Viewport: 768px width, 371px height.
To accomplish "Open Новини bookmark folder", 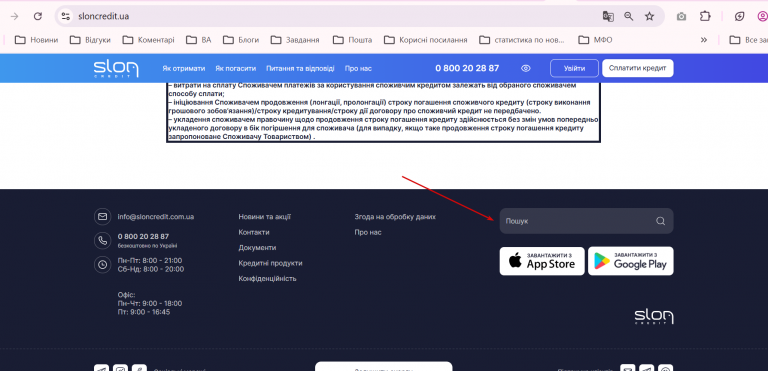I will [x=37, y=40].
